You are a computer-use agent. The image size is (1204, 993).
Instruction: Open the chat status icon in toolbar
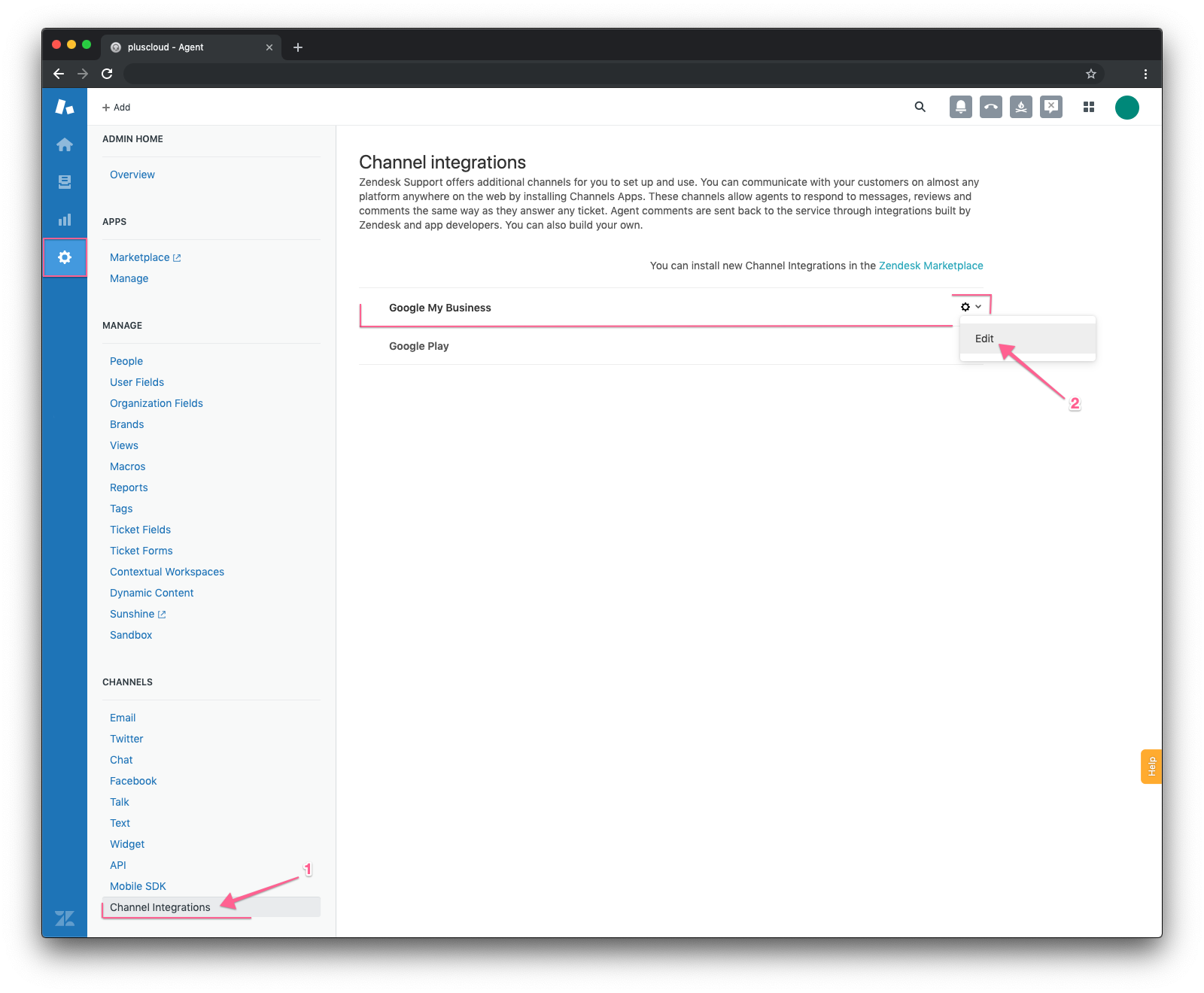click(x=1051, y=107)
